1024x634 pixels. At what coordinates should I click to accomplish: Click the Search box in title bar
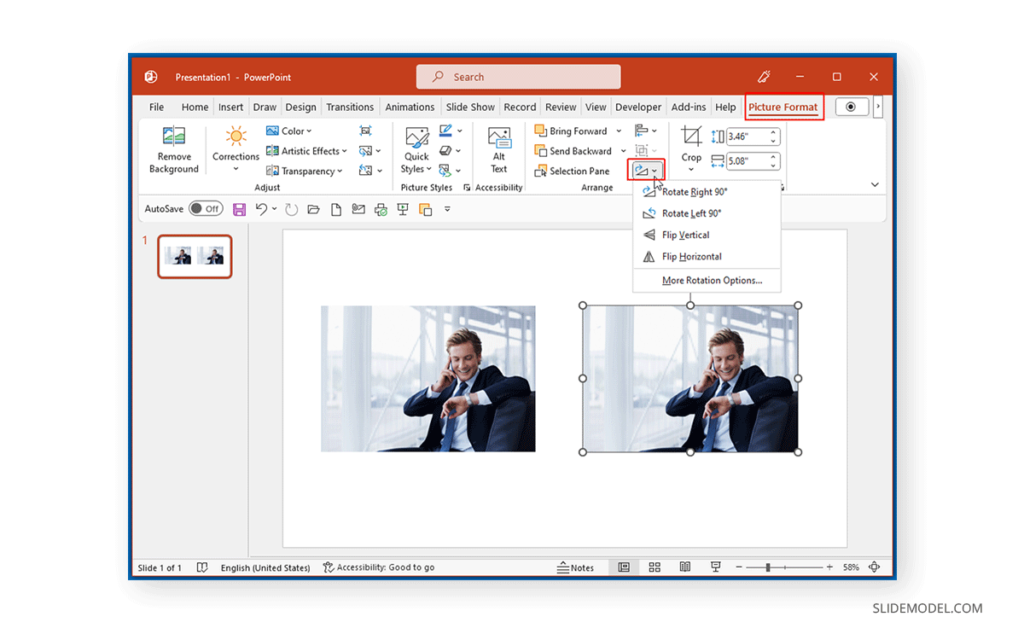[519, 77]
